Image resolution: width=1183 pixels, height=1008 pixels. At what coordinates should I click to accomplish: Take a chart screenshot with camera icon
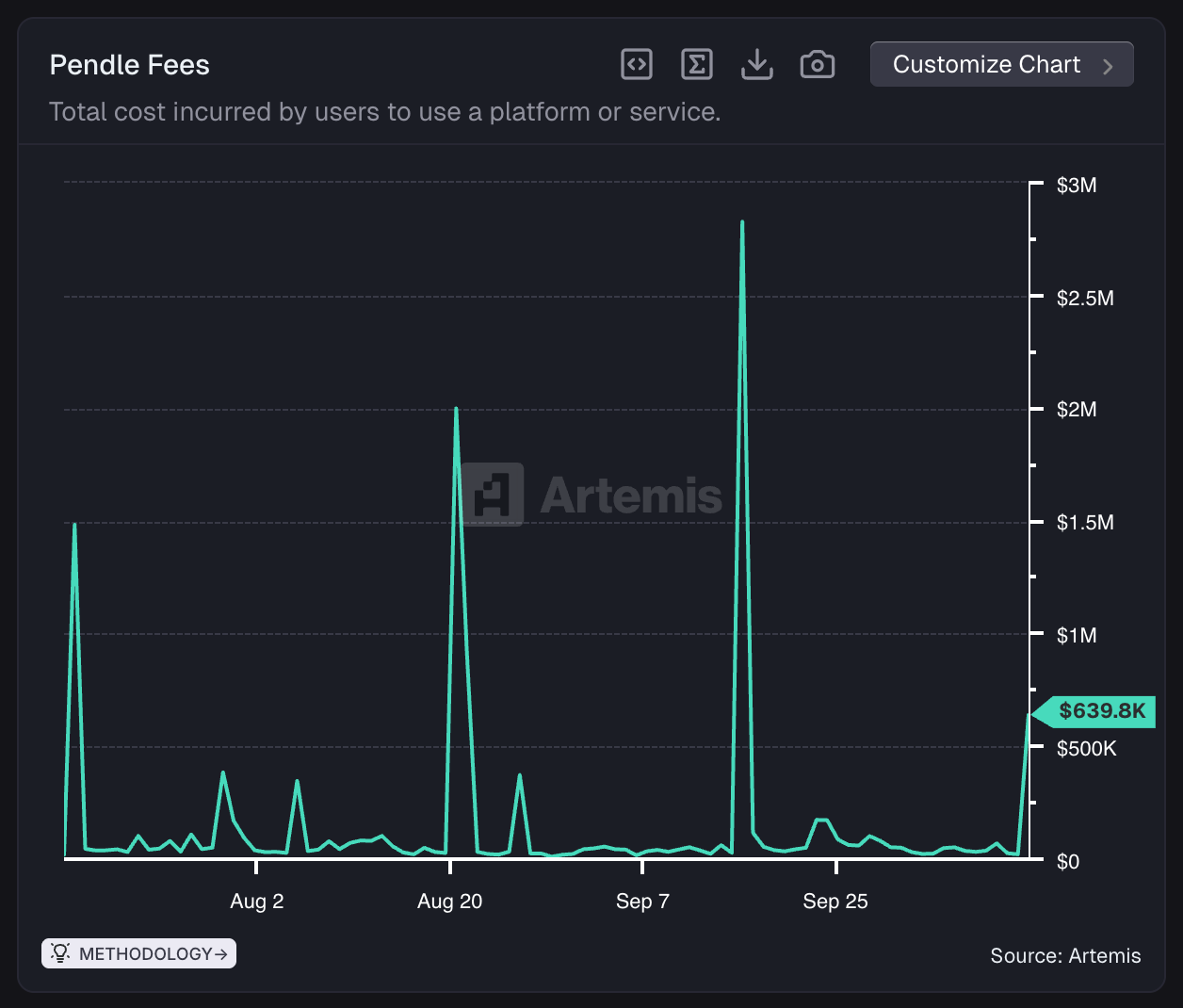818,64
